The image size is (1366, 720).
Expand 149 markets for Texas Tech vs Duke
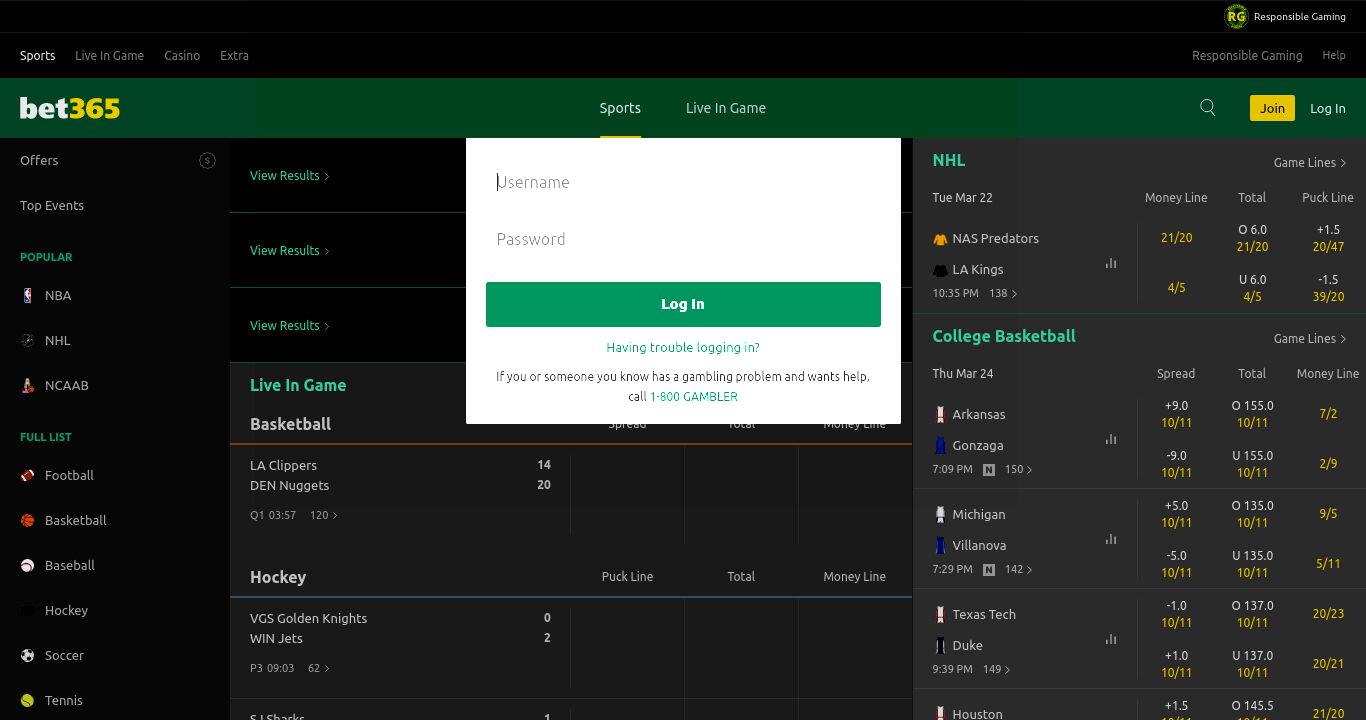pyautogui.click(x=997, y=669)
